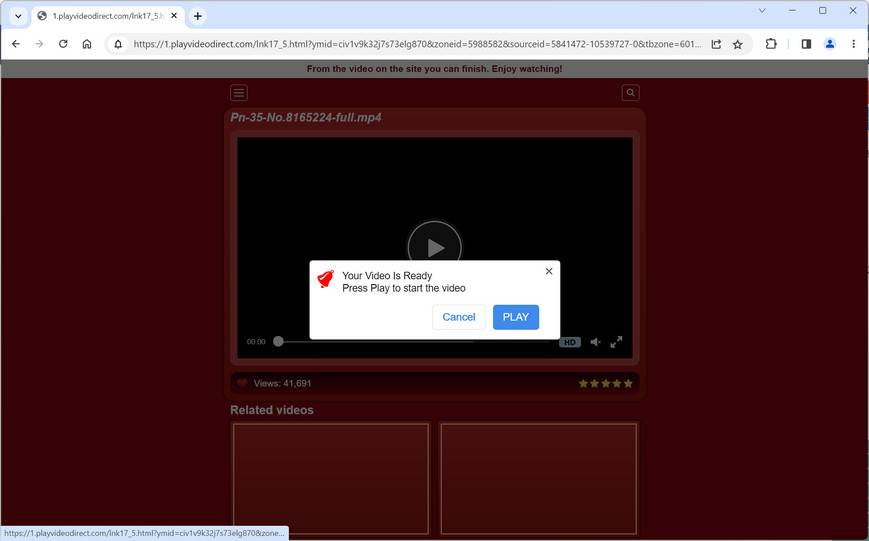
Task: Click the red bell icon in popup
Action: point(326,279)
